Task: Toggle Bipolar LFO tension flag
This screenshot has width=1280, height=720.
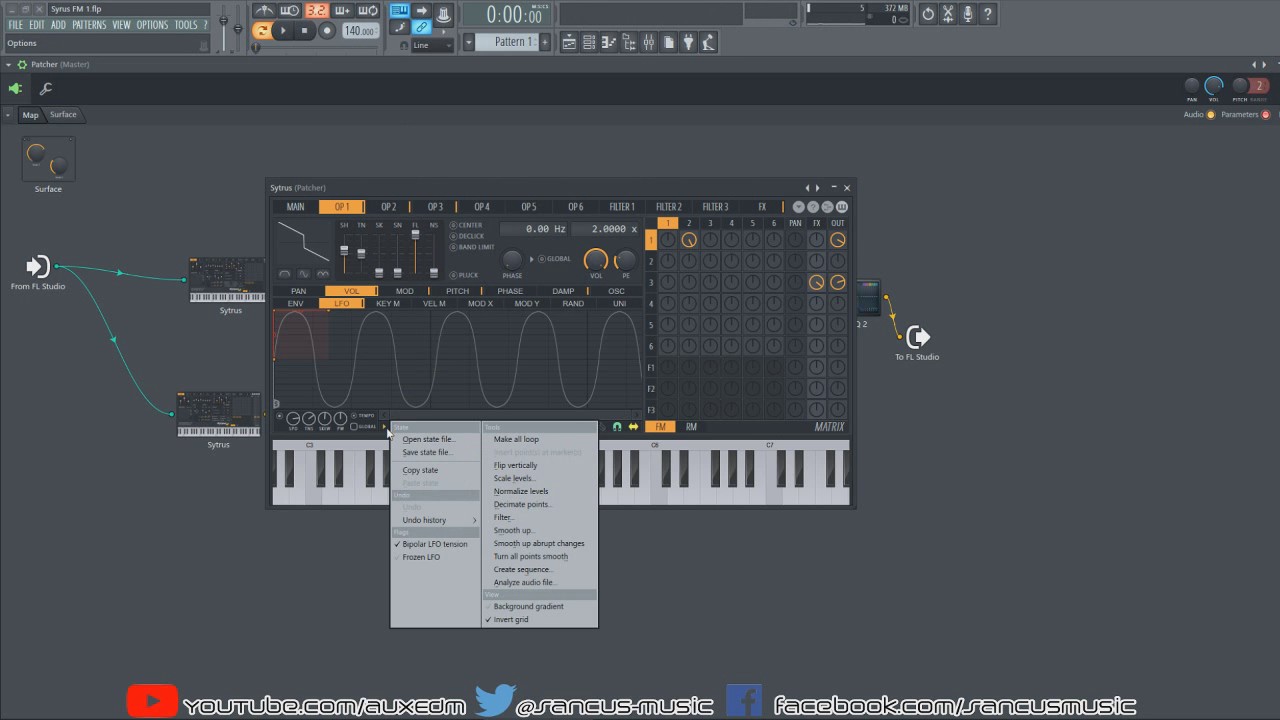Action: [x=435, y=544]
